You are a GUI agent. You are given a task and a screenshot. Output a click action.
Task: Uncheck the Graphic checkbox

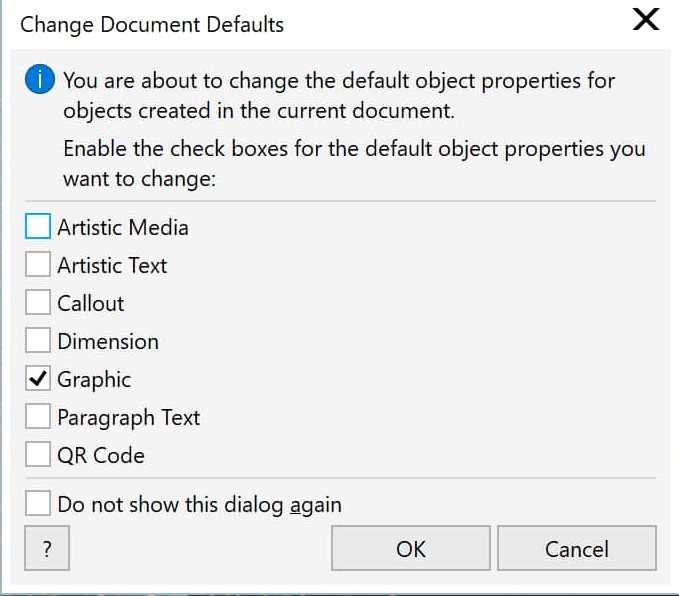pos(38,379)
